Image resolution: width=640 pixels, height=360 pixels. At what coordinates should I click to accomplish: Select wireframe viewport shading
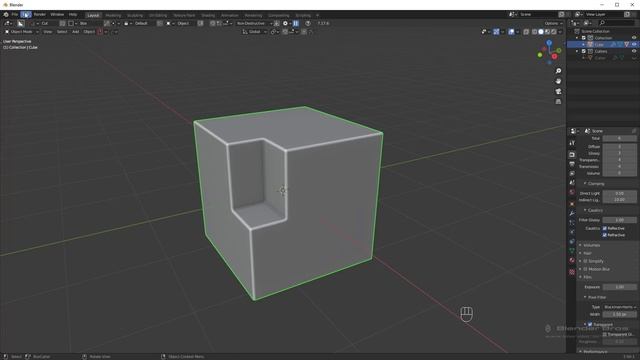tap(534, 31)
